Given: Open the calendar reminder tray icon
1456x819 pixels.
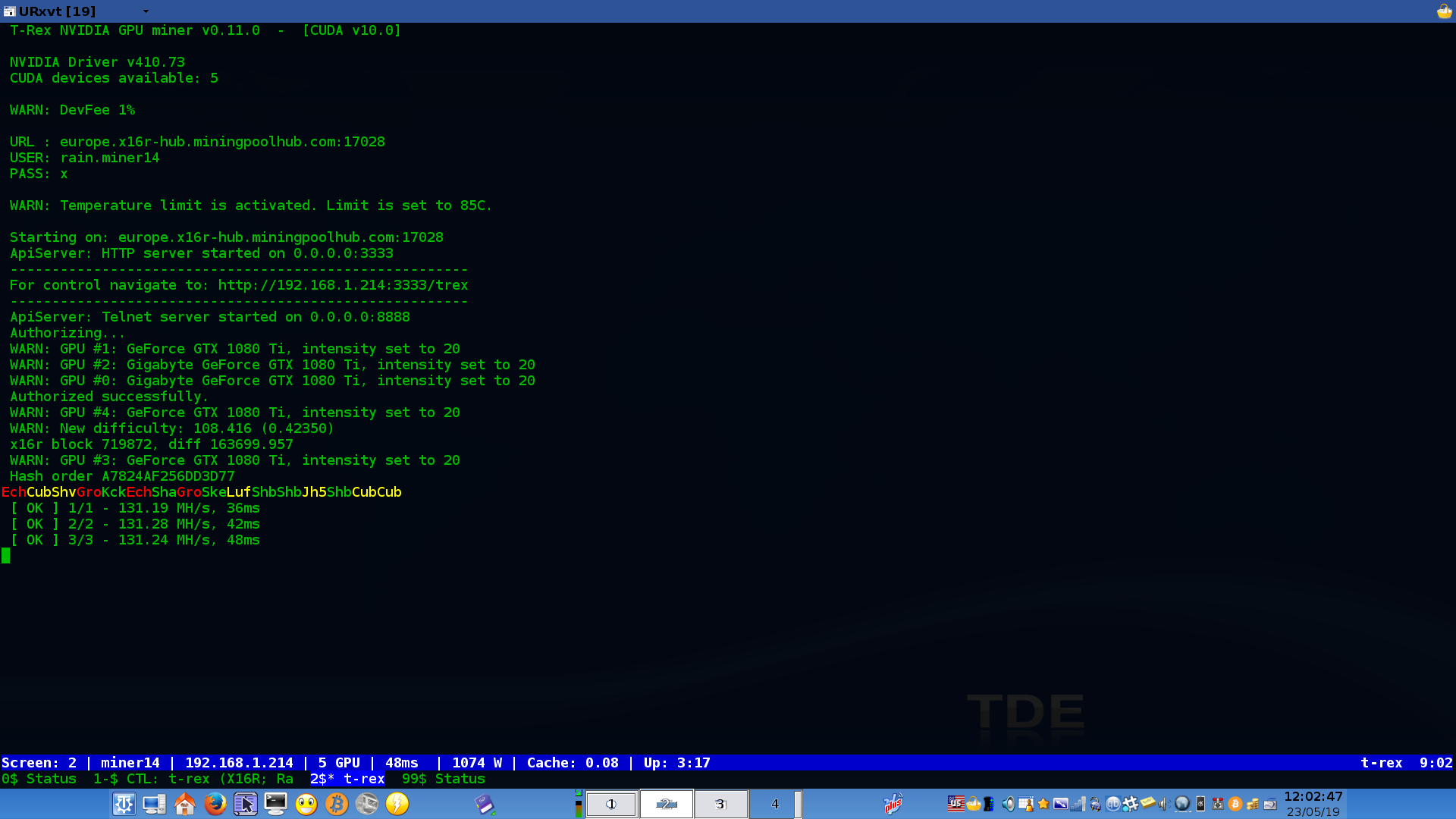Looking at the screenshot, I should pos(1026,804).
